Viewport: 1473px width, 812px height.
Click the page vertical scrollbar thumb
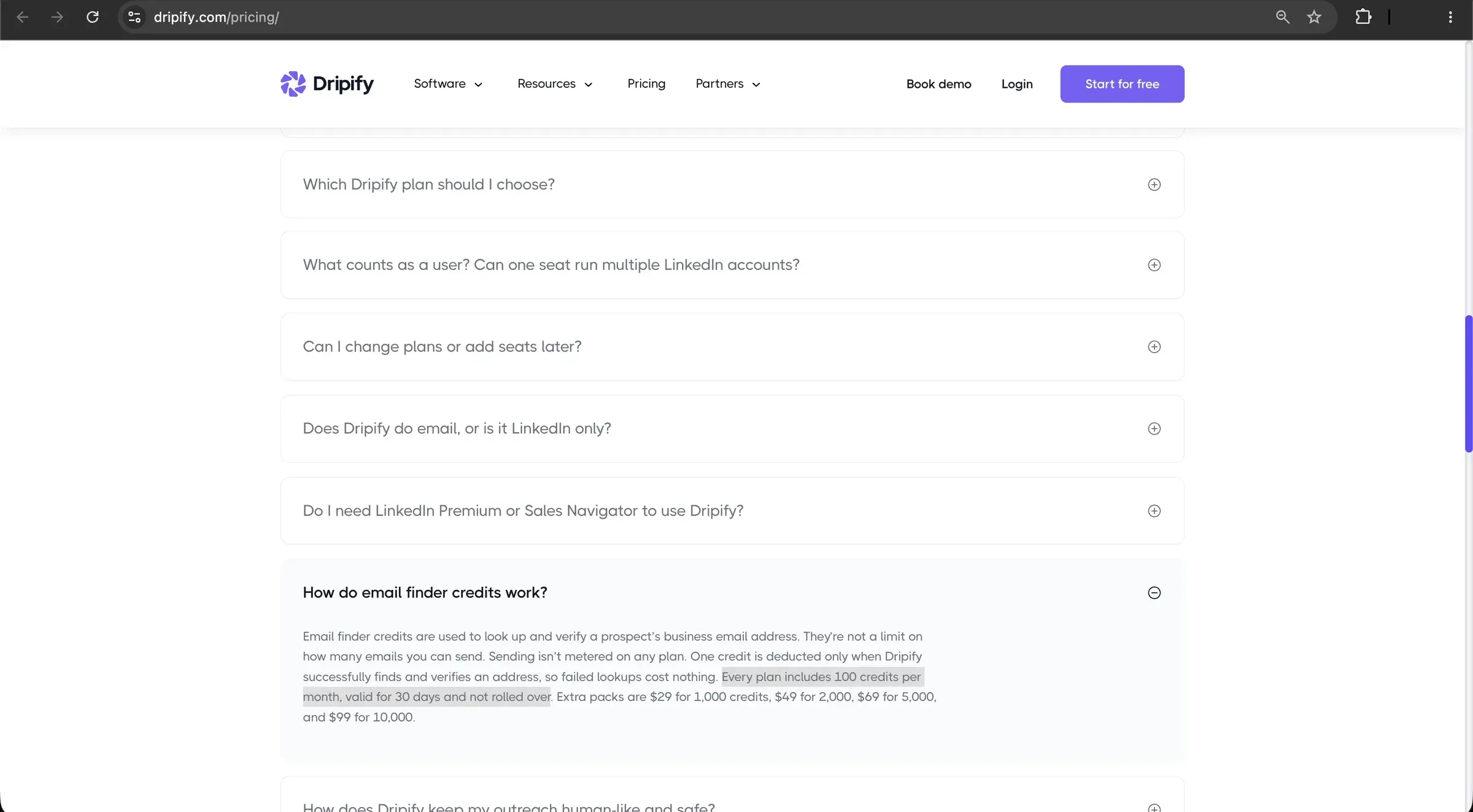coord(1469,384)
